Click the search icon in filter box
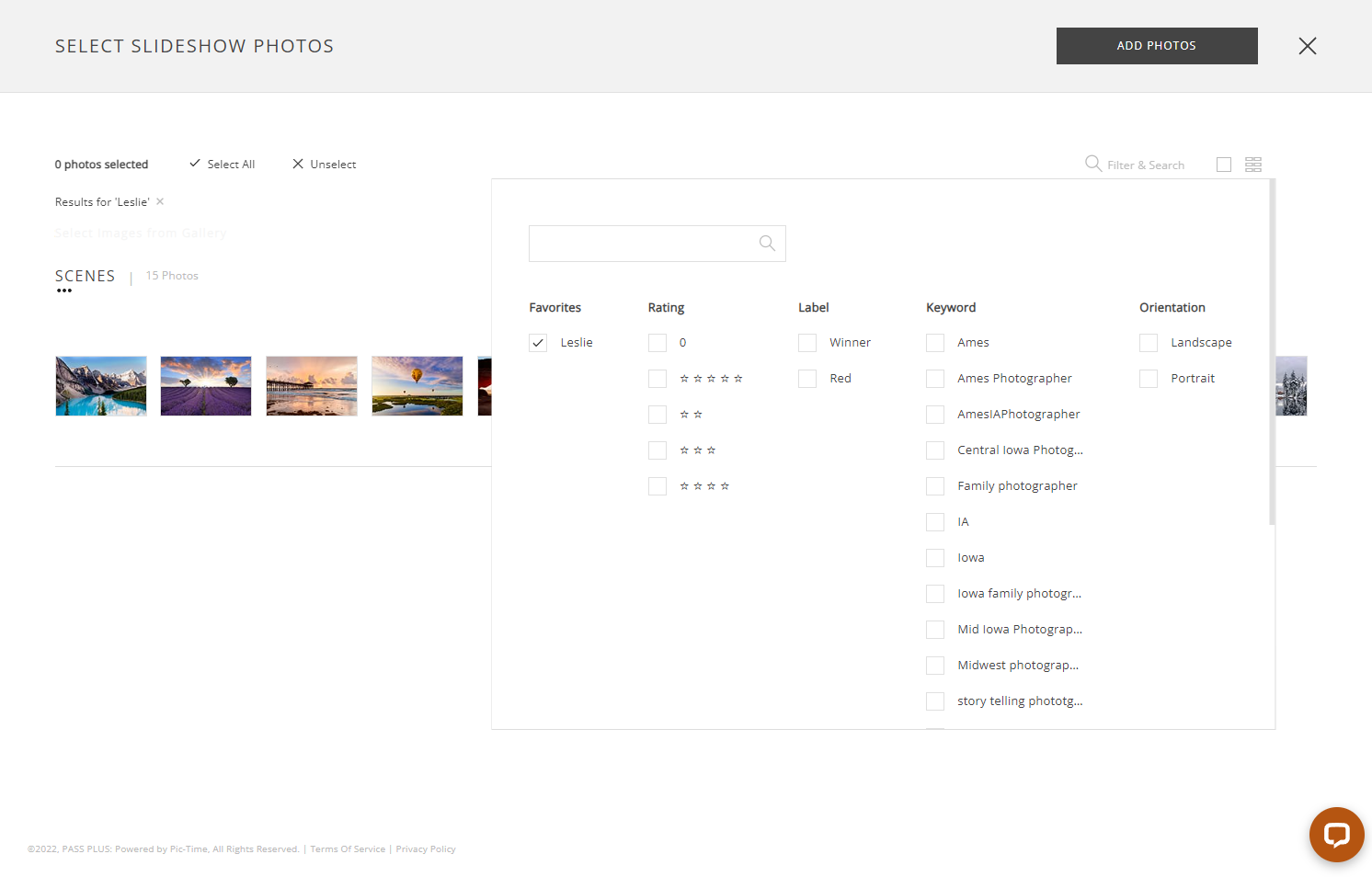The image size is (1372, 877). (x=767, y=244)
